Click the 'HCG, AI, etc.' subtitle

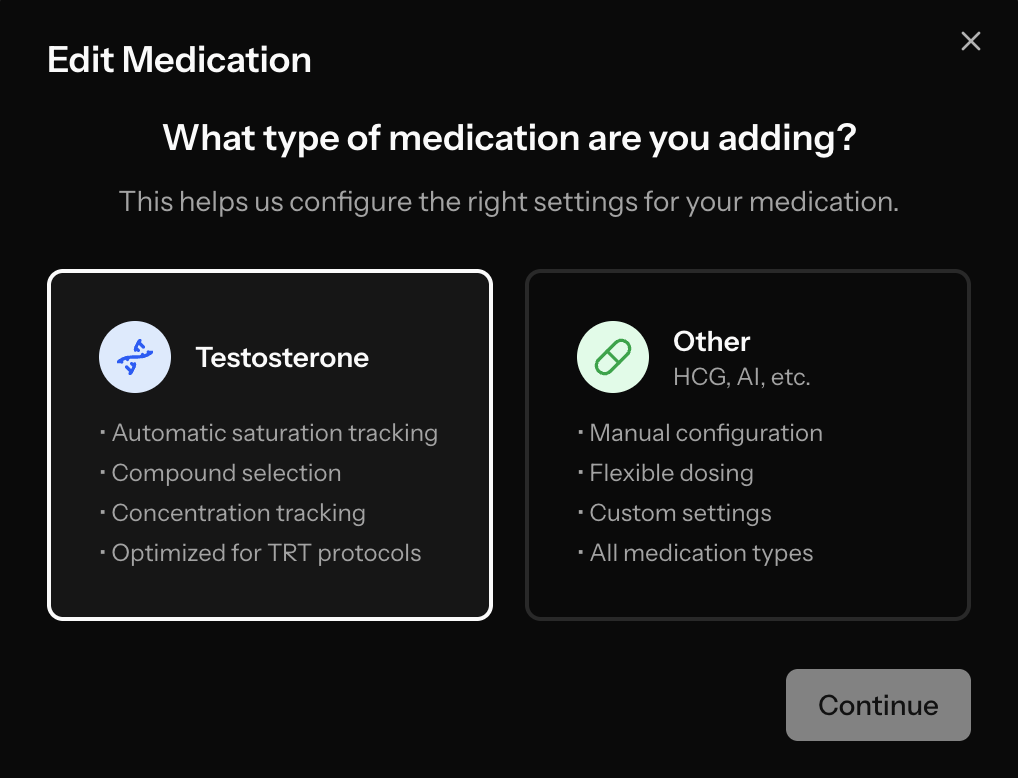pos(741,377)
